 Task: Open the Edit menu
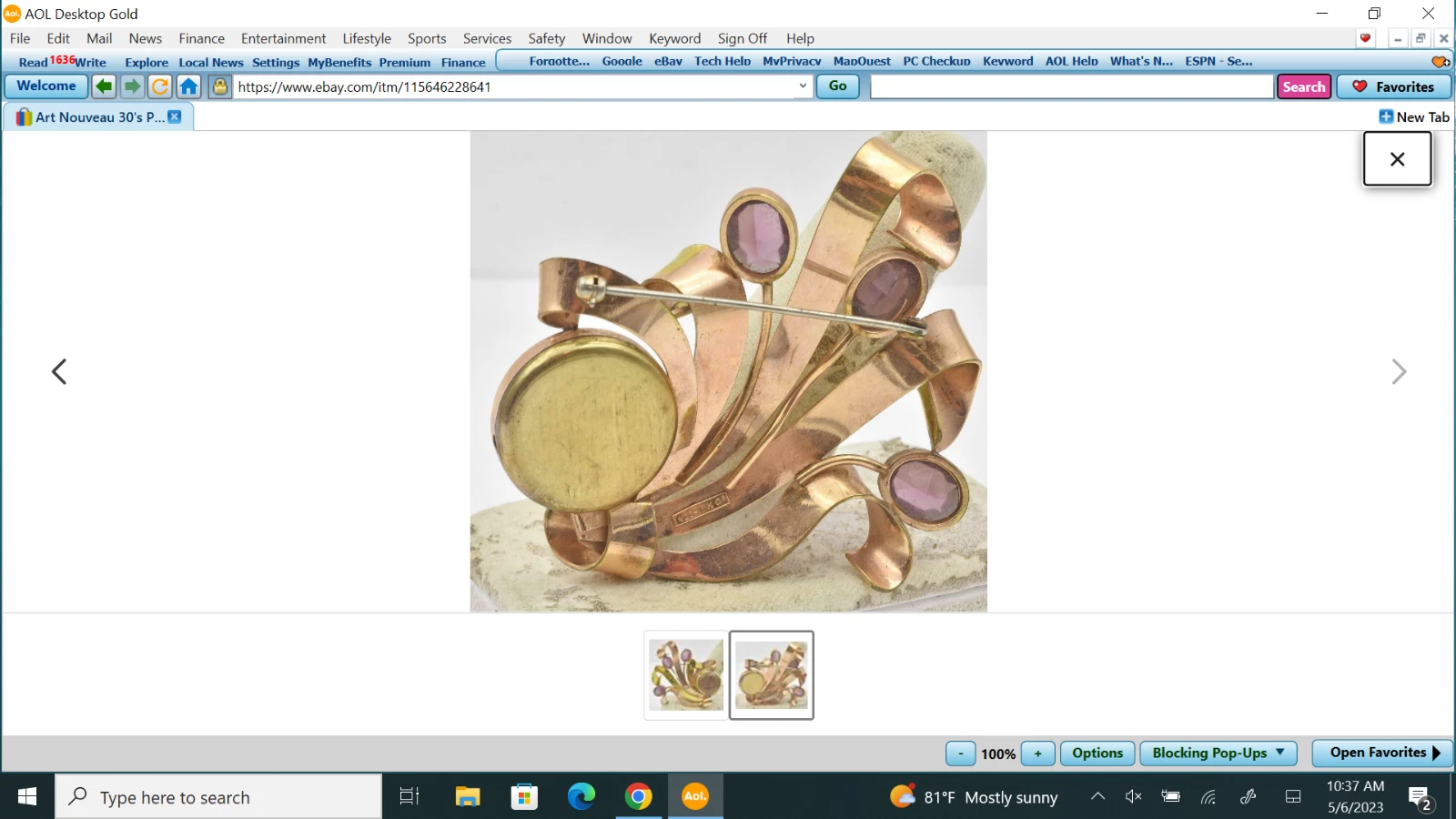(58, 38)
